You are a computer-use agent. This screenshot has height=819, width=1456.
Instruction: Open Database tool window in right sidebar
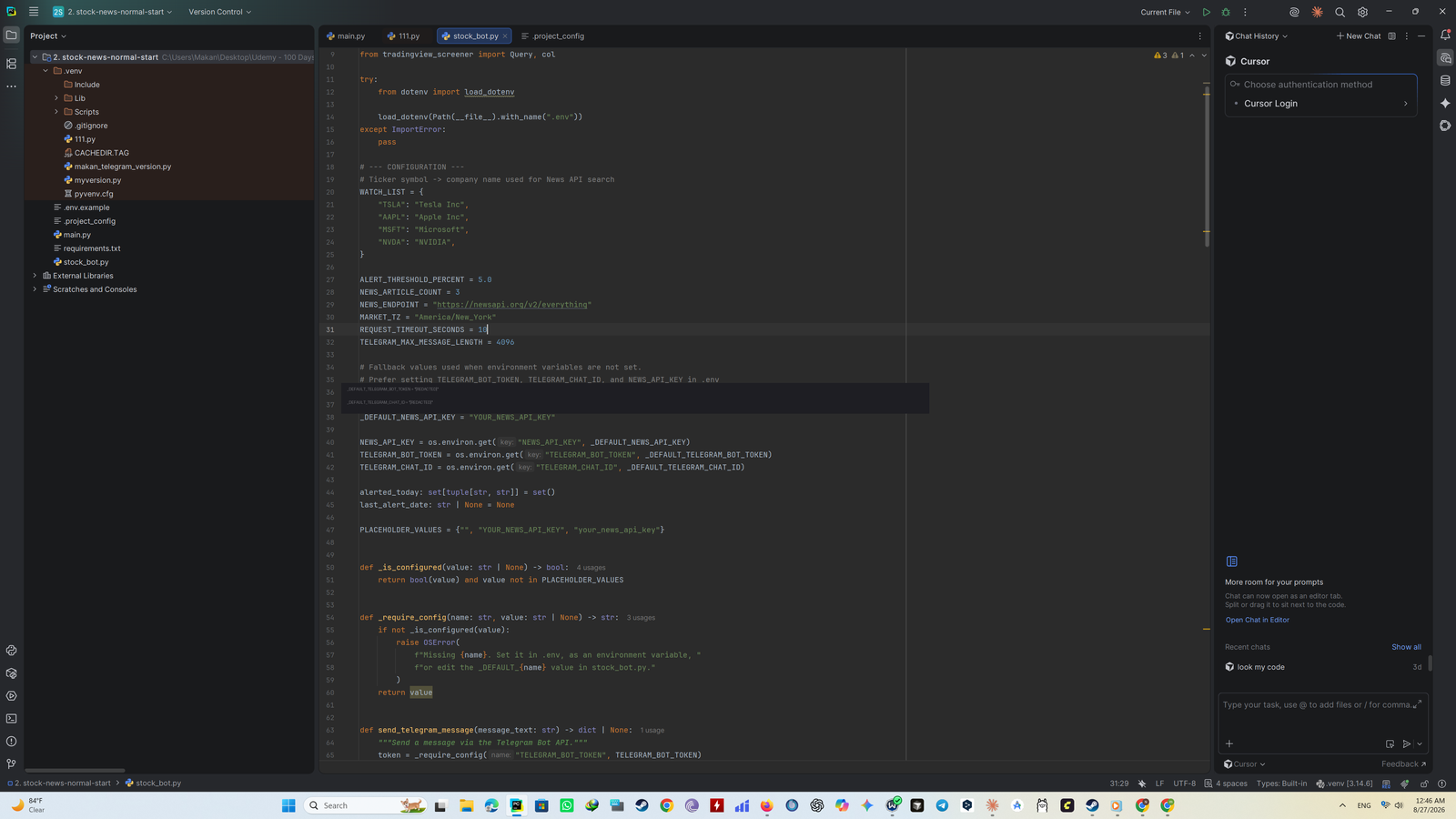[1445, 80]
